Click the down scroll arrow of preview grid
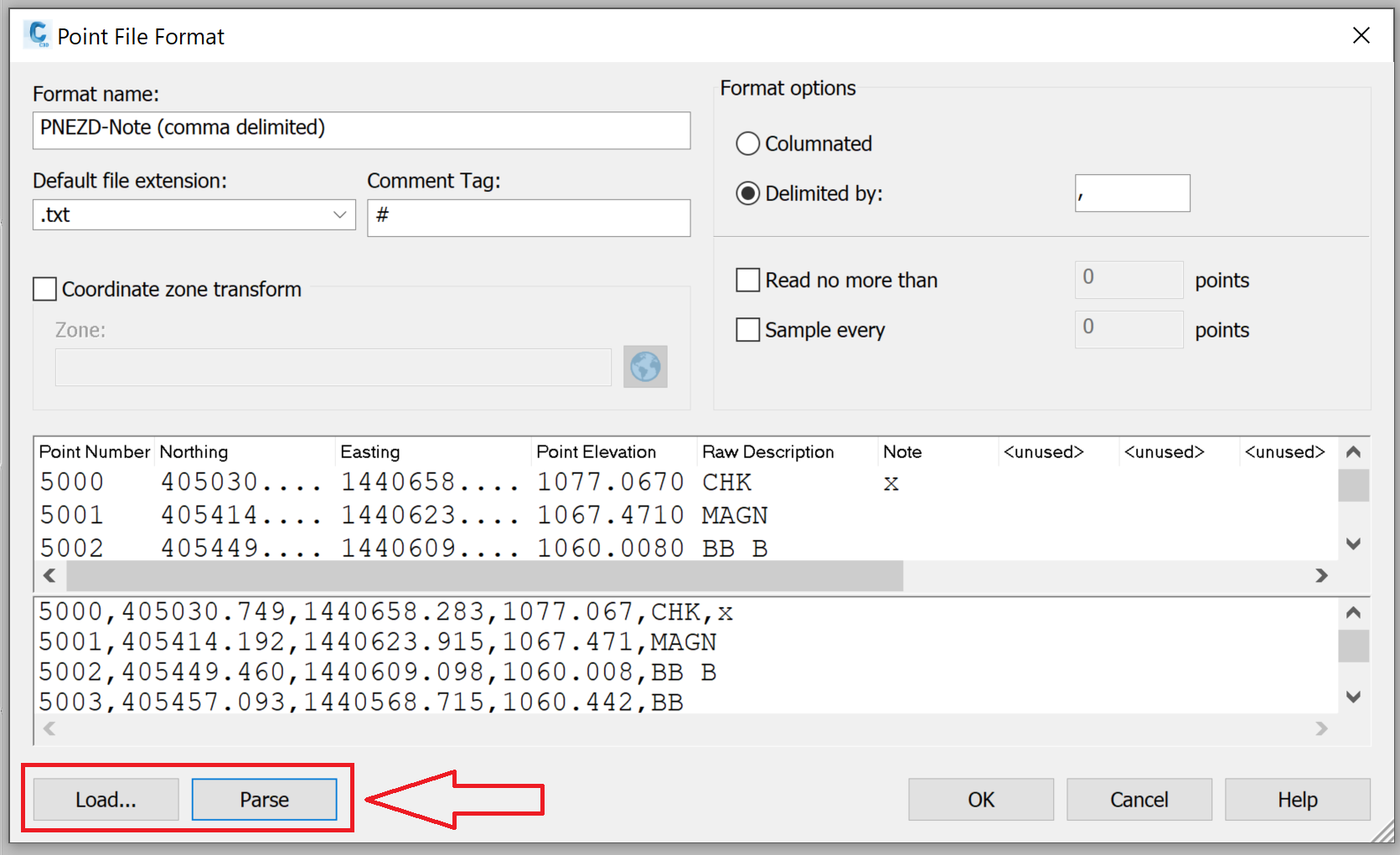The image size is (1400, 855). pyautogui.click(x=1353, y=543)
